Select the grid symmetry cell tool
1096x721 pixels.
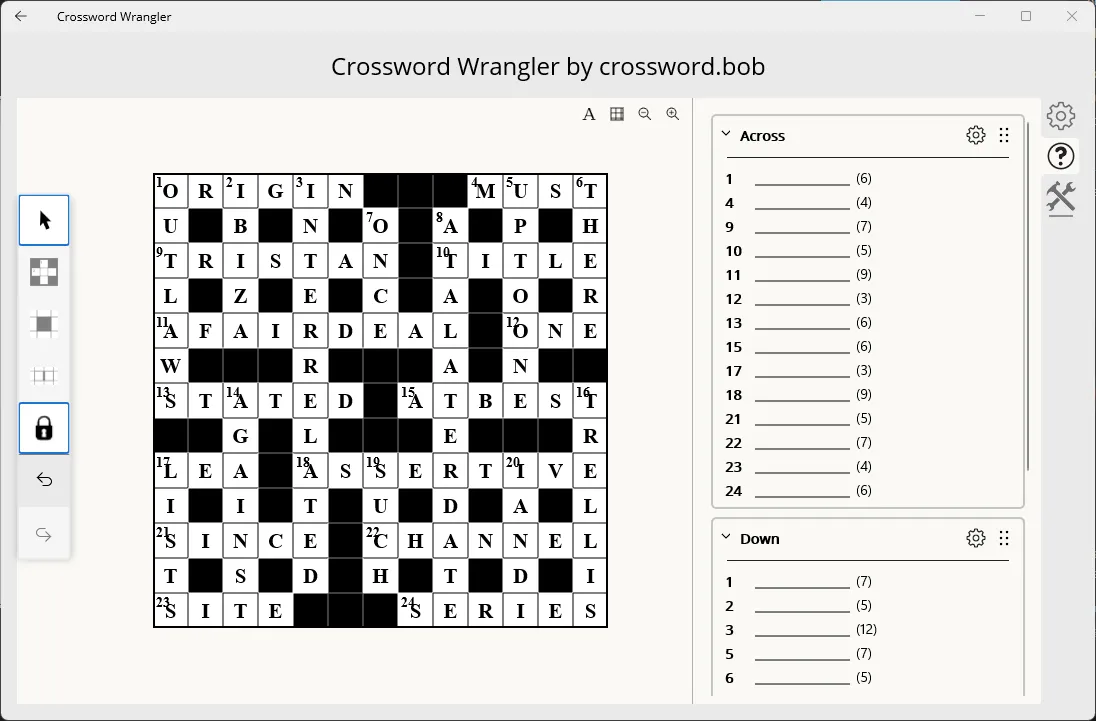[44, 272]
